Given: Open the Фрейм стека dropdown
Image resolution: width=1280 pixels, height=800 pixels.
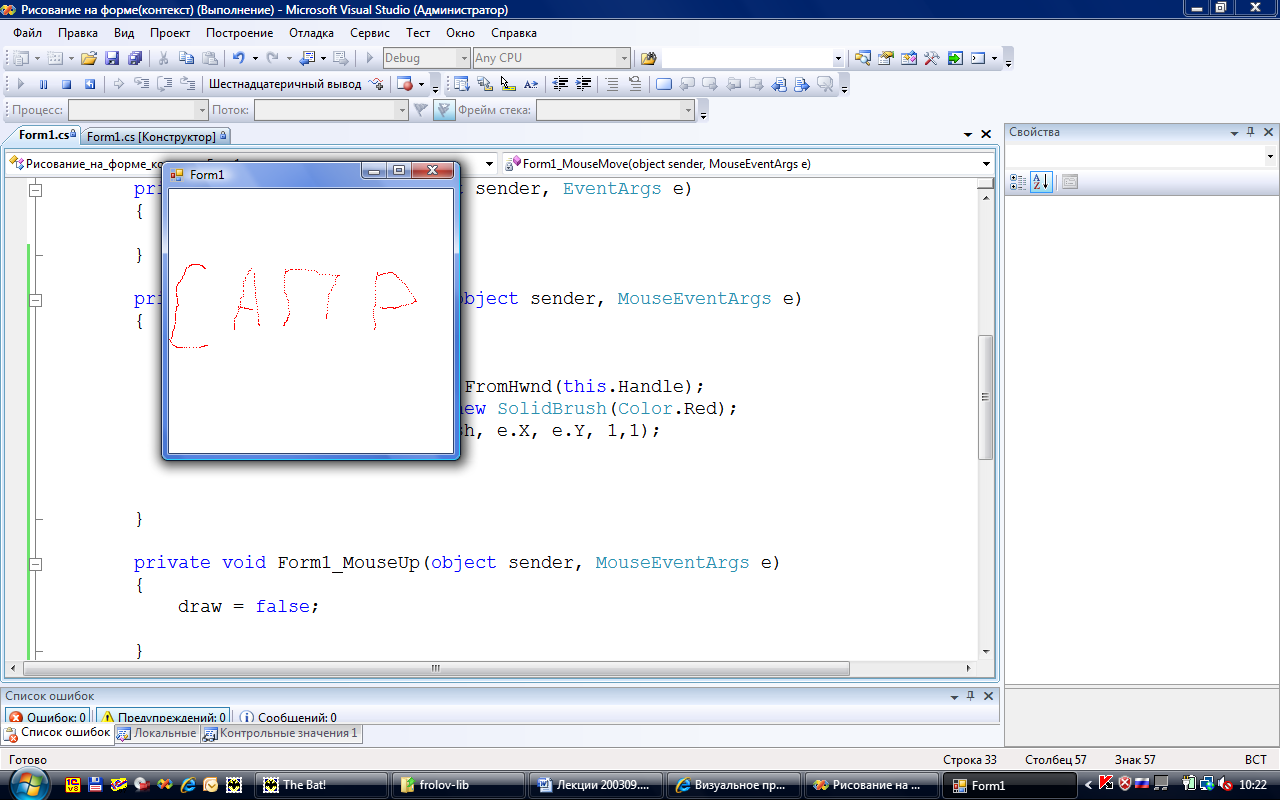Looking at the screenshot, I should (x=689, y=110).
